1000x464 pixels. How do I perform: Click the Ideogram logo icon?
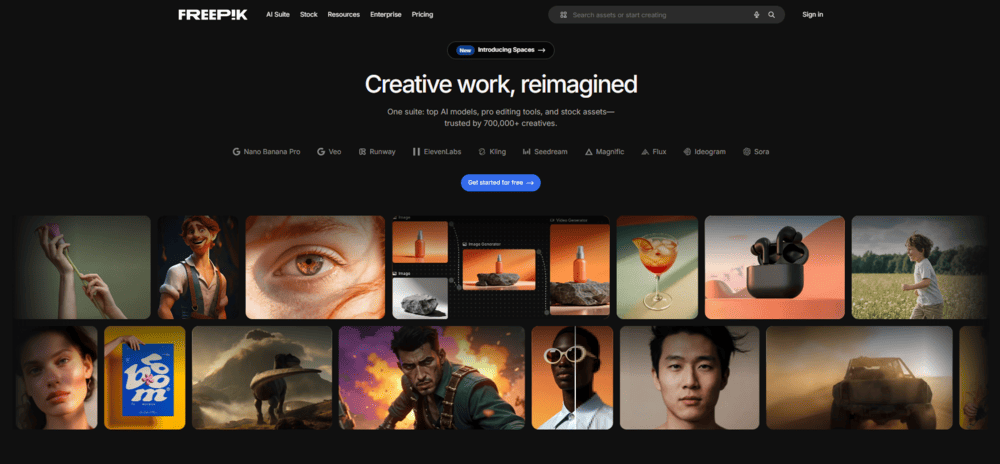[686, 152]
